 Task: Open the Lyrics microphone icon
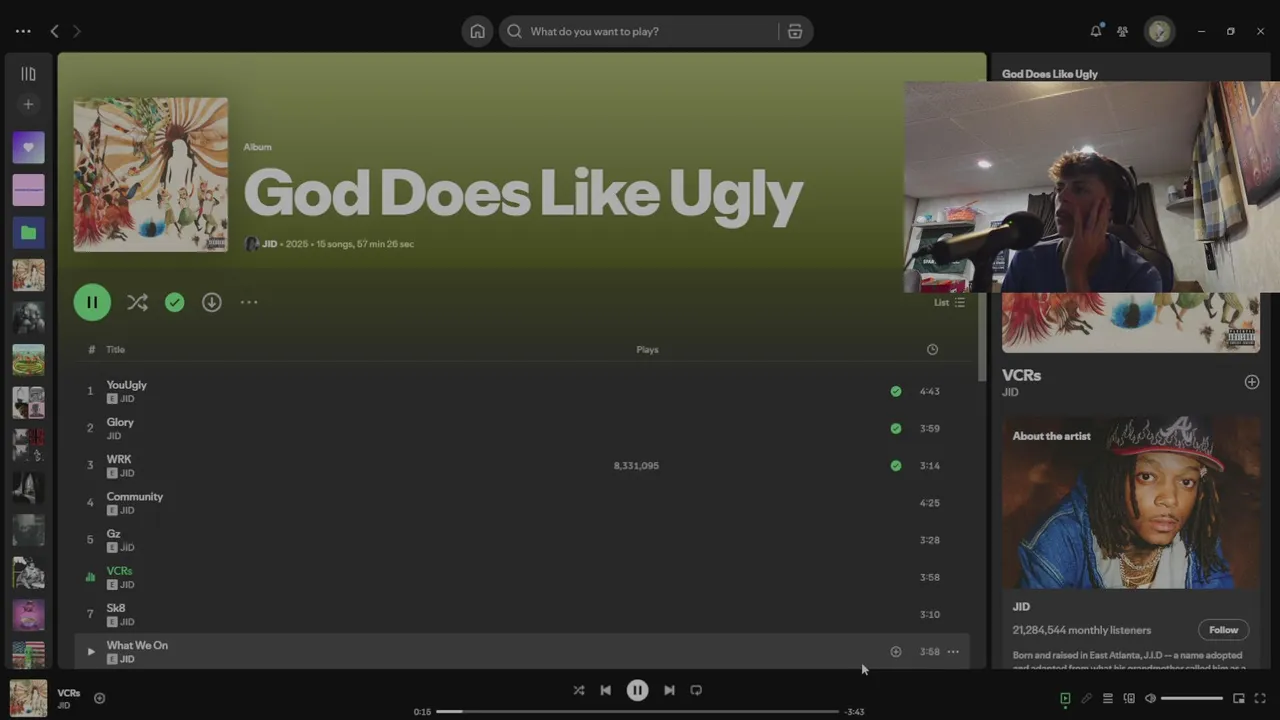click(1086, 699)
